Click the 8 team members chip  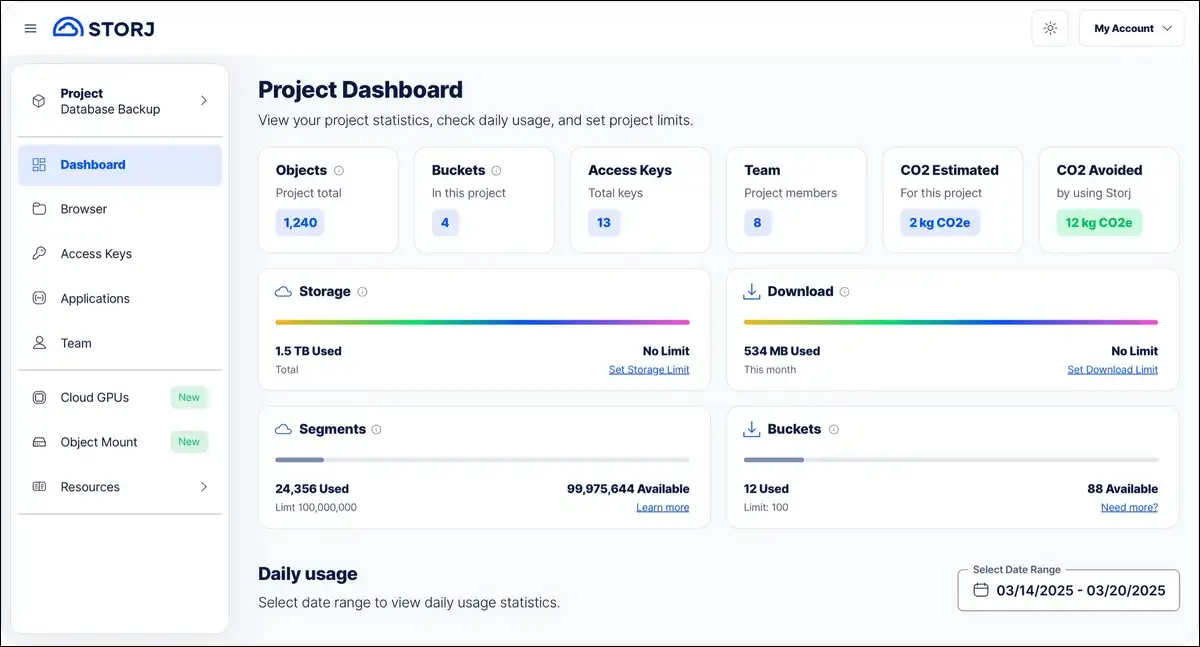(x=757, y=223)
